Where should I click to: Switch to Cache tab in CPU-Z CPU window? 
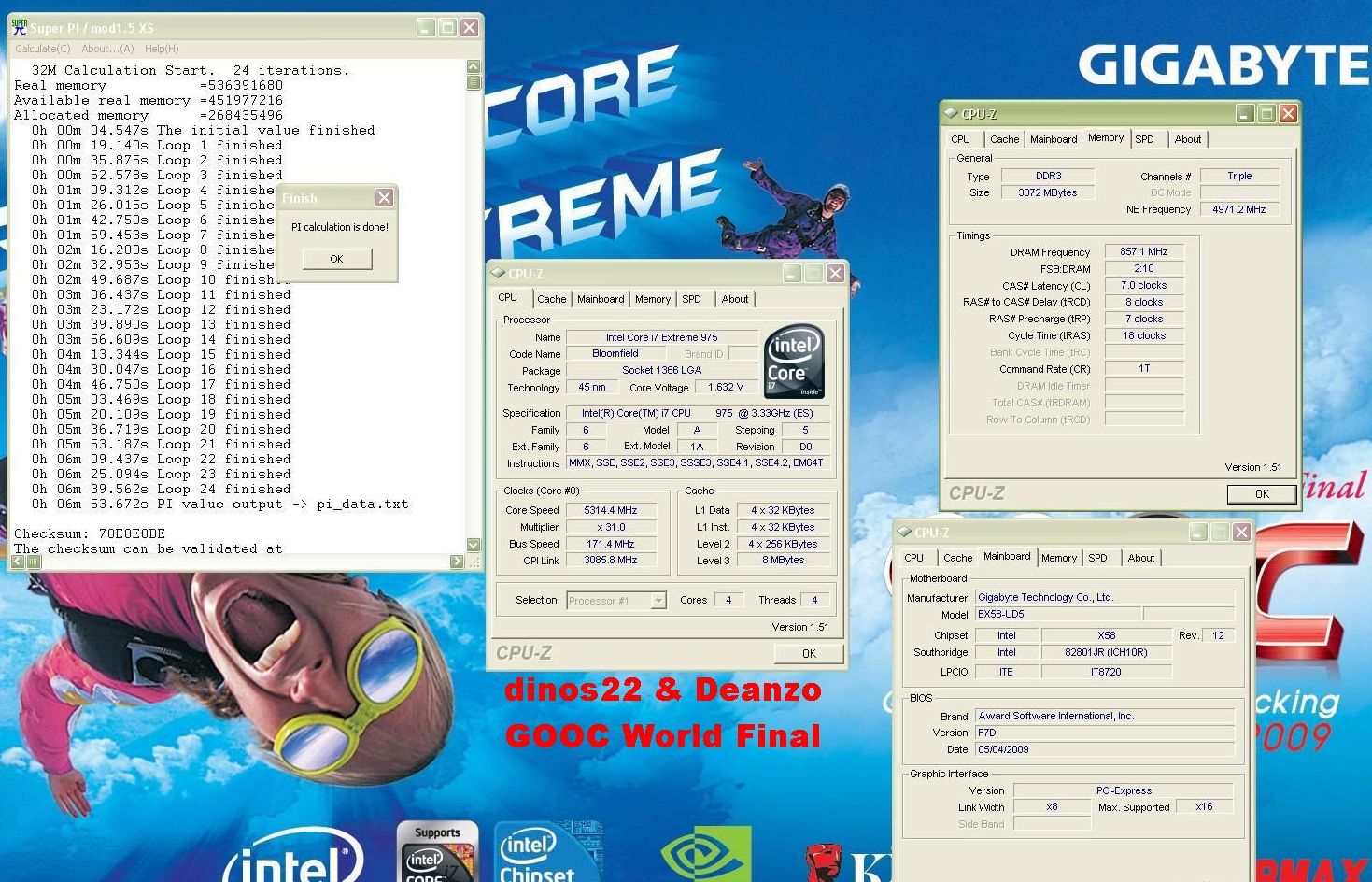(x=551, y=299)
